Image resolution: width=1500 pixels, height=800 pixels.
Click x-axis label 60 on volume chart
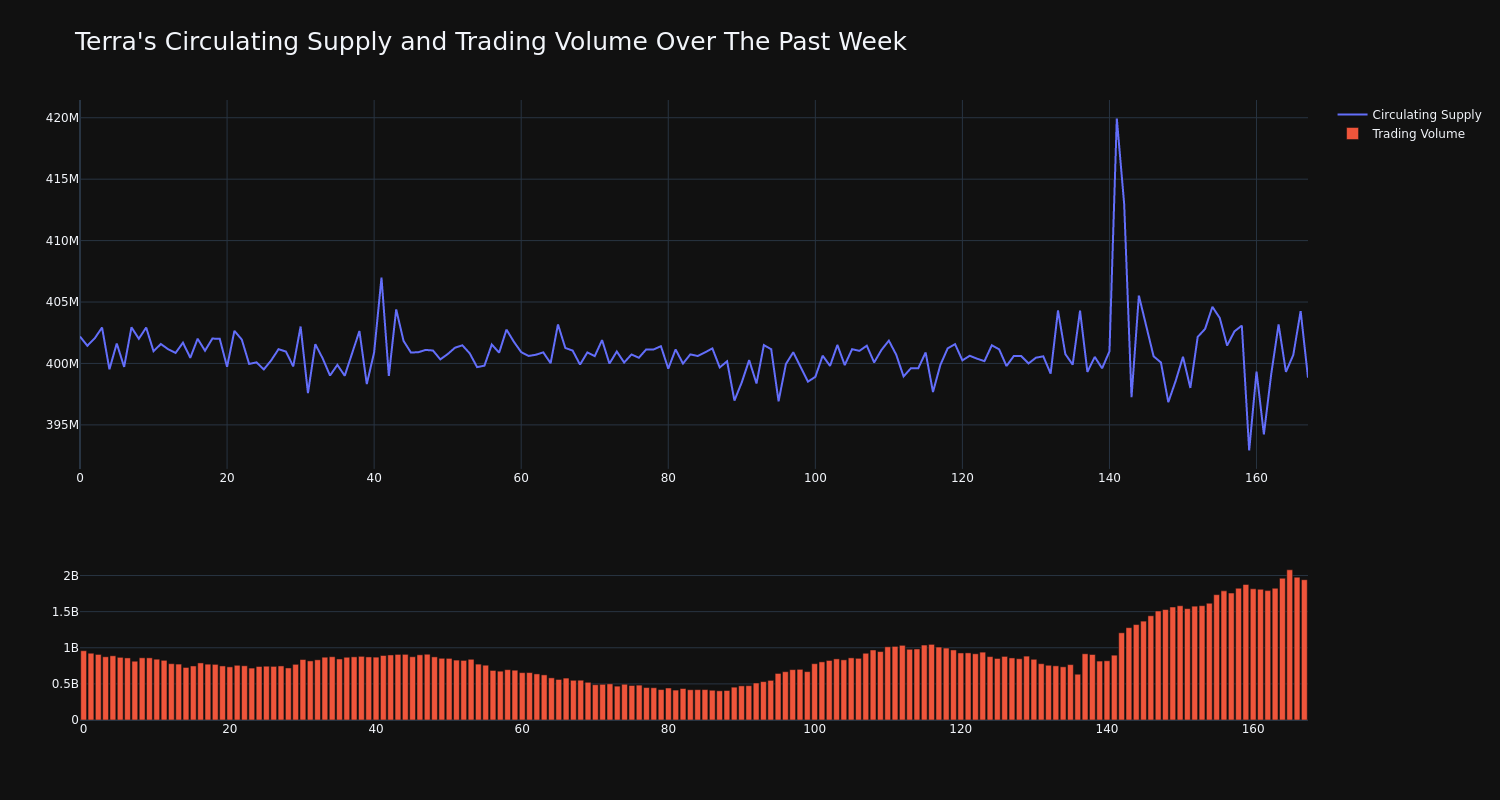522,729
